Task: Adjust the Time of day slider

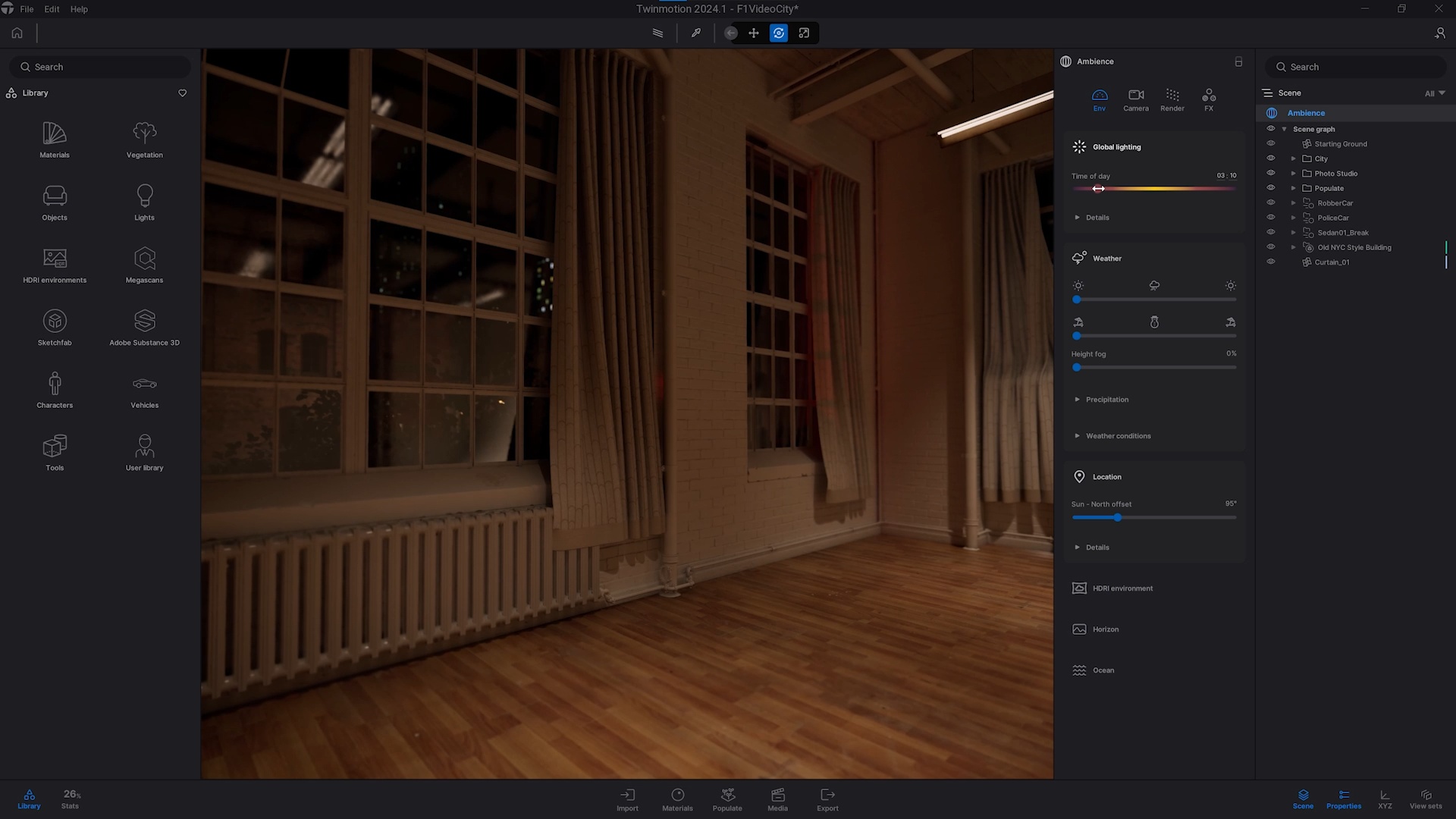Action: pos(1154,189)
